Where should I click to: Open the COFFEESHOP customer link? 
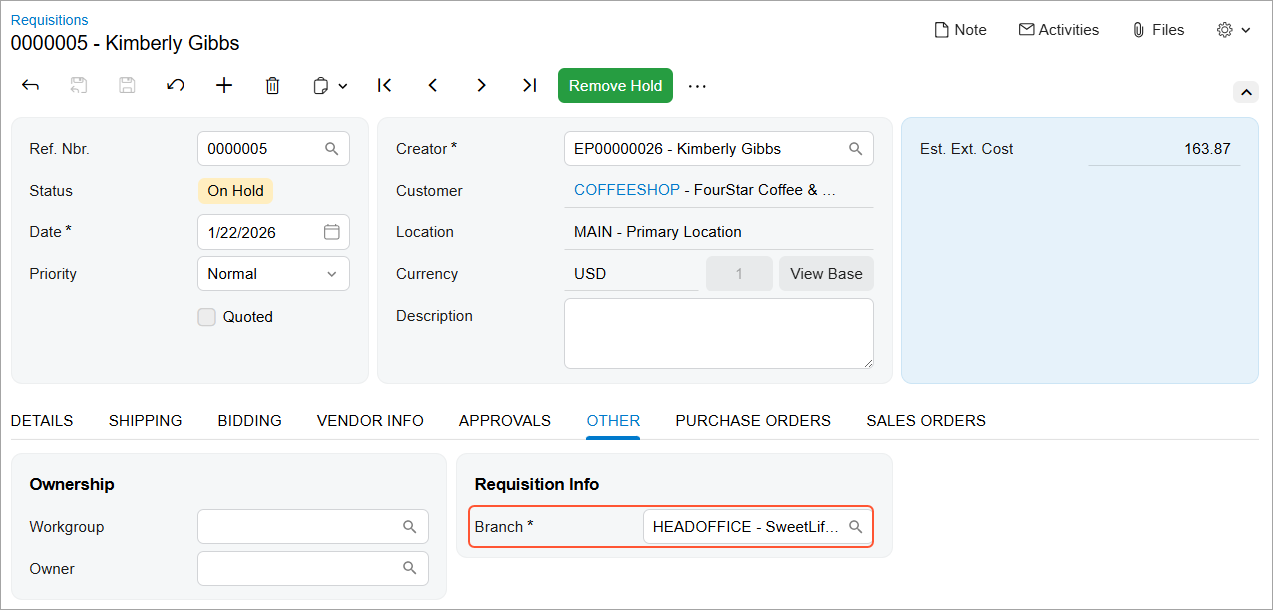tap(627, 190)
